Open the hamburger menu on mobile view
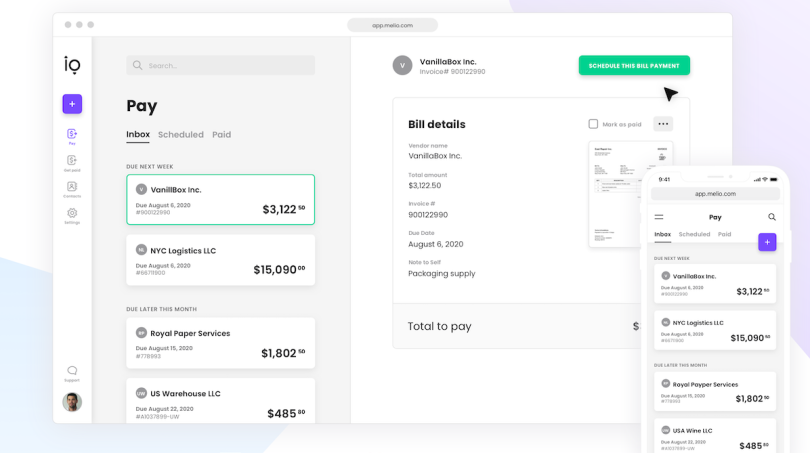The width and height of the screenshot is (810, 453). click(659, 217)
